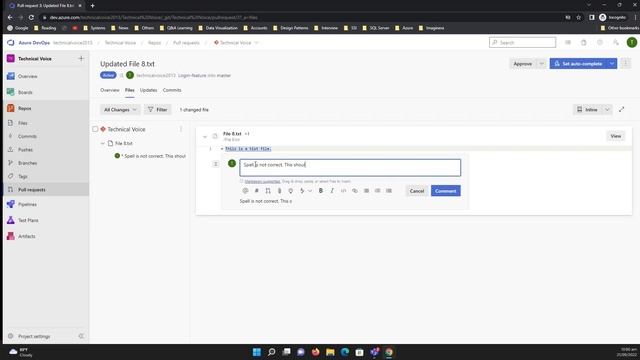Toggle the Markdown supported checkbox
640x360 pixels.
(241, 181)
